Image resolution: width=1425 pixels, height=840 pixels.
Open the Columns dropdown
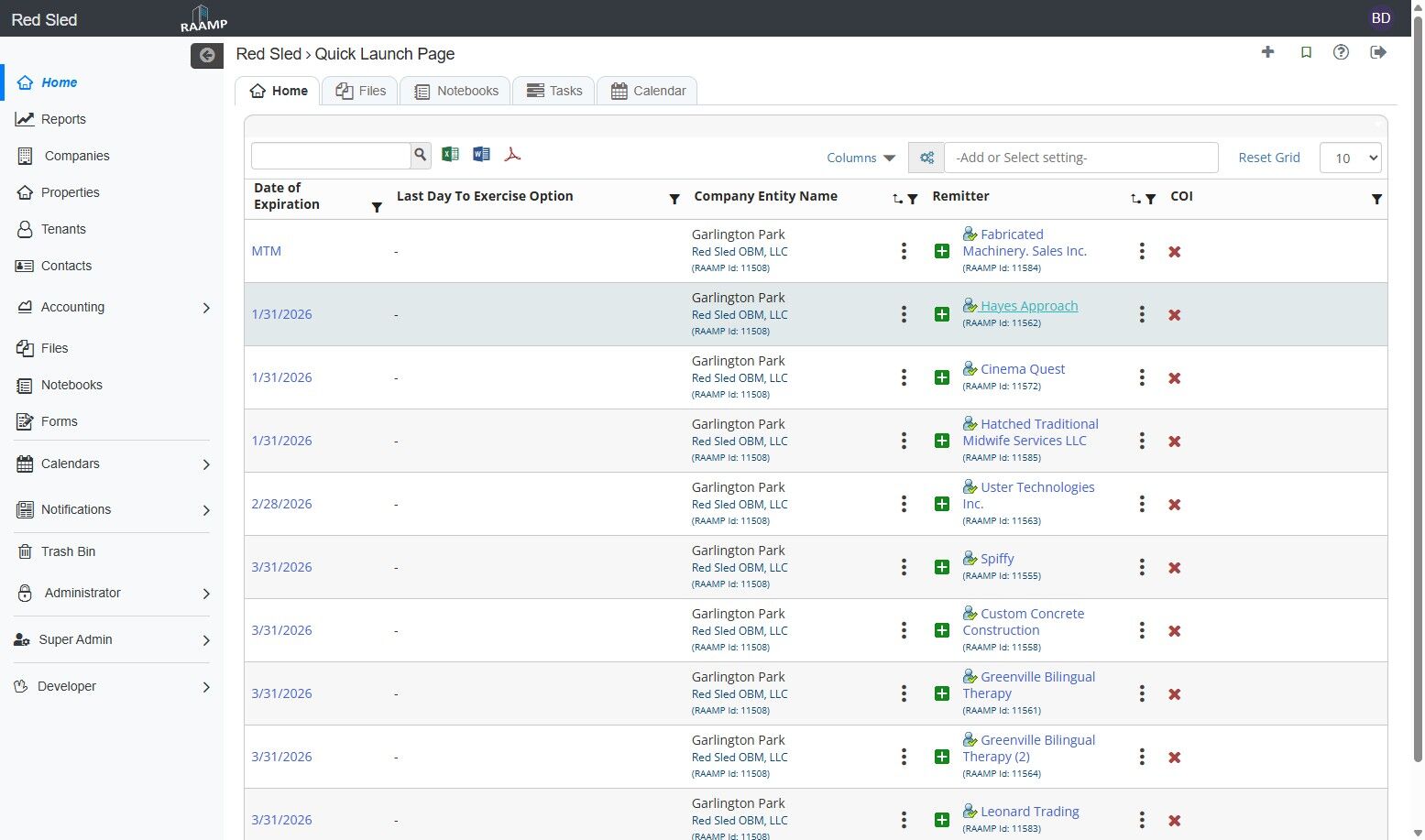click(860, 158)
